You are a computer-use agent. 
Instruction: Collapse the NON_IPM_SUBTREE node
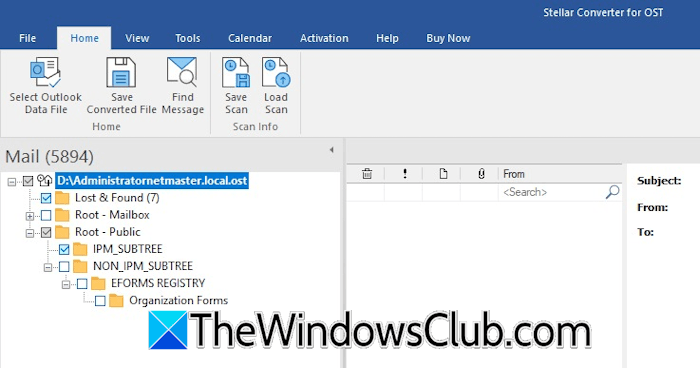(48, 268)
